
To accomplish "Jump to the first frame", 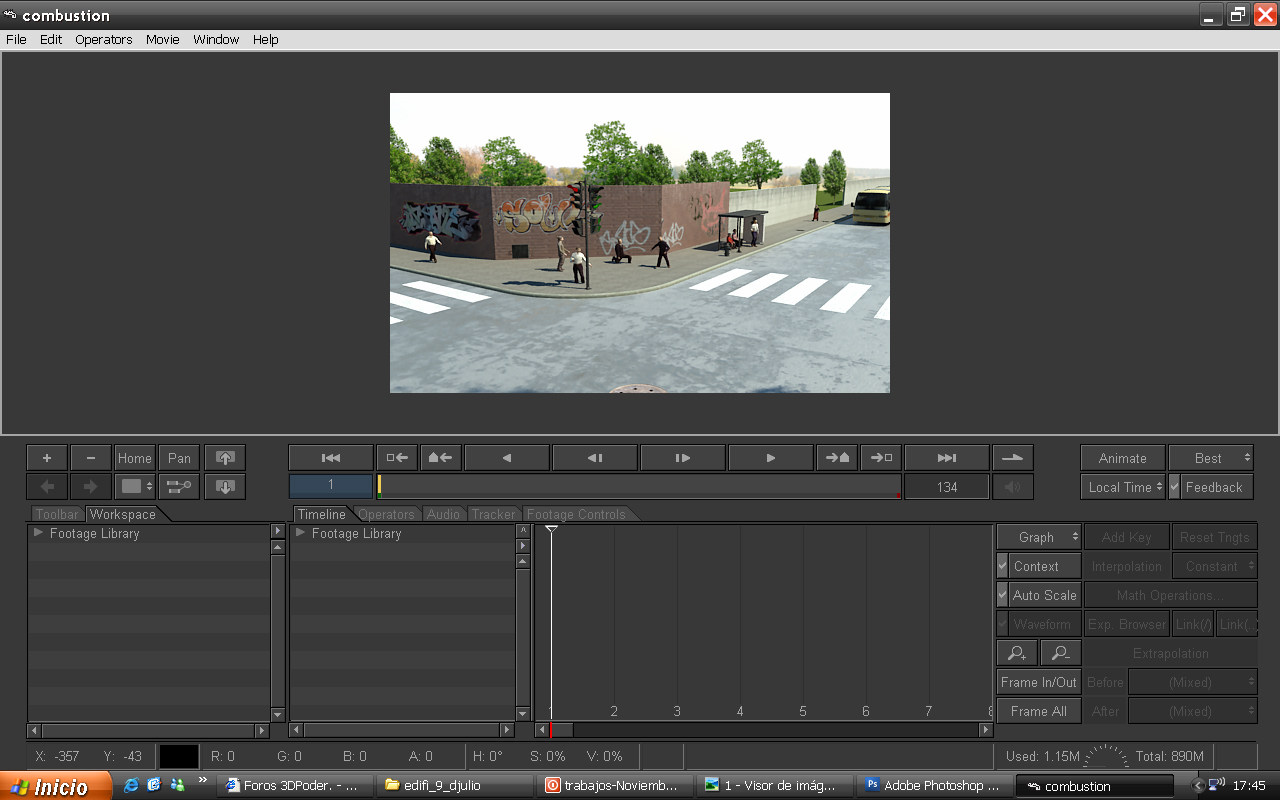I will click(331, 458).
